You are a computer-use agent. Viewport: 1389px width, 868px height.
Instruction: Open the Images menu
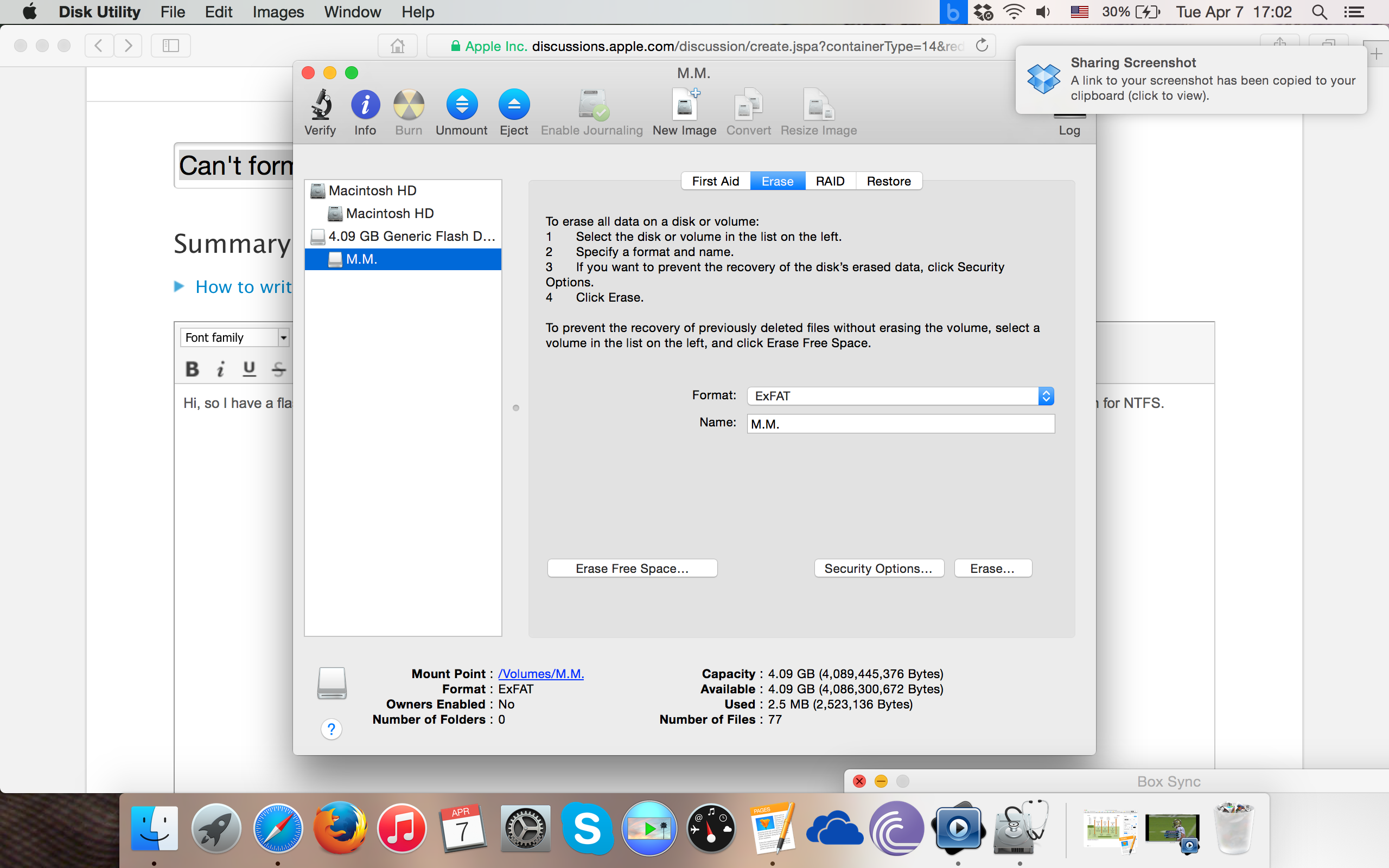coord(278,12)
